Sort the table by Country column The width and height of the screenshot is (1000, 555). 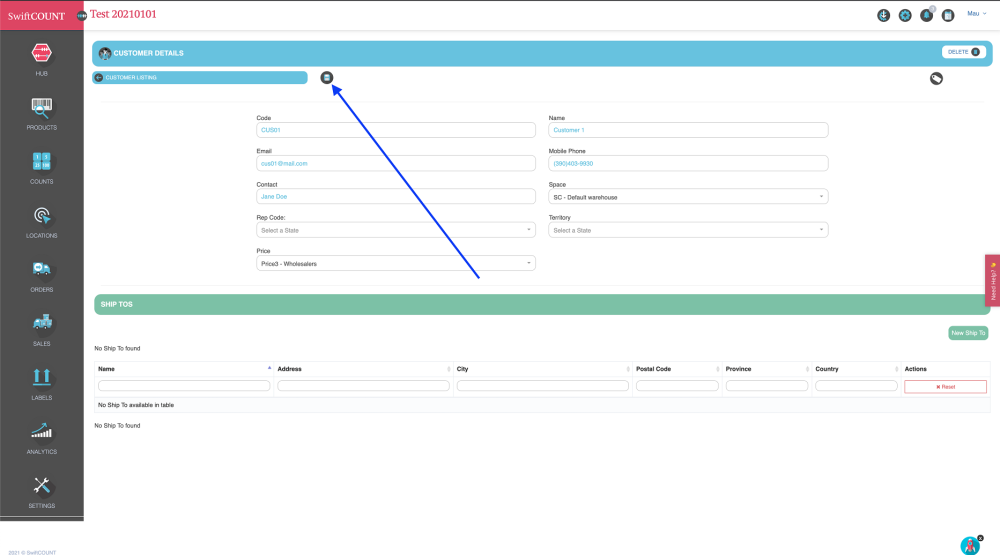pos(856,369)
